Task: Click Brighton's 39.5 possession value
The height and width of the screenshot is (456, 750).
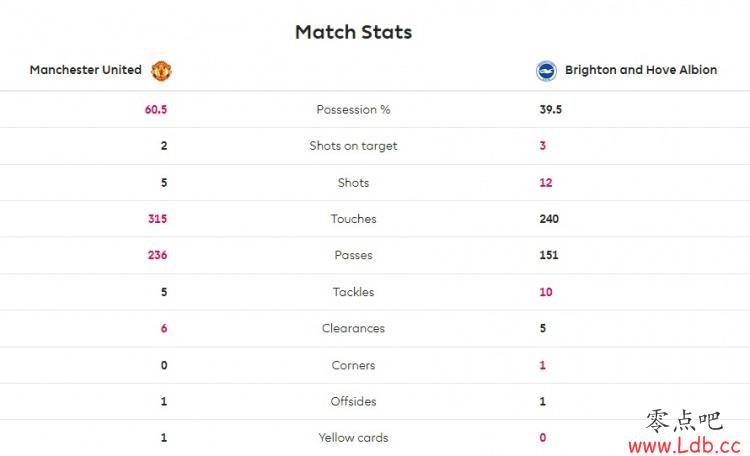Action: [x=551, y=110]
